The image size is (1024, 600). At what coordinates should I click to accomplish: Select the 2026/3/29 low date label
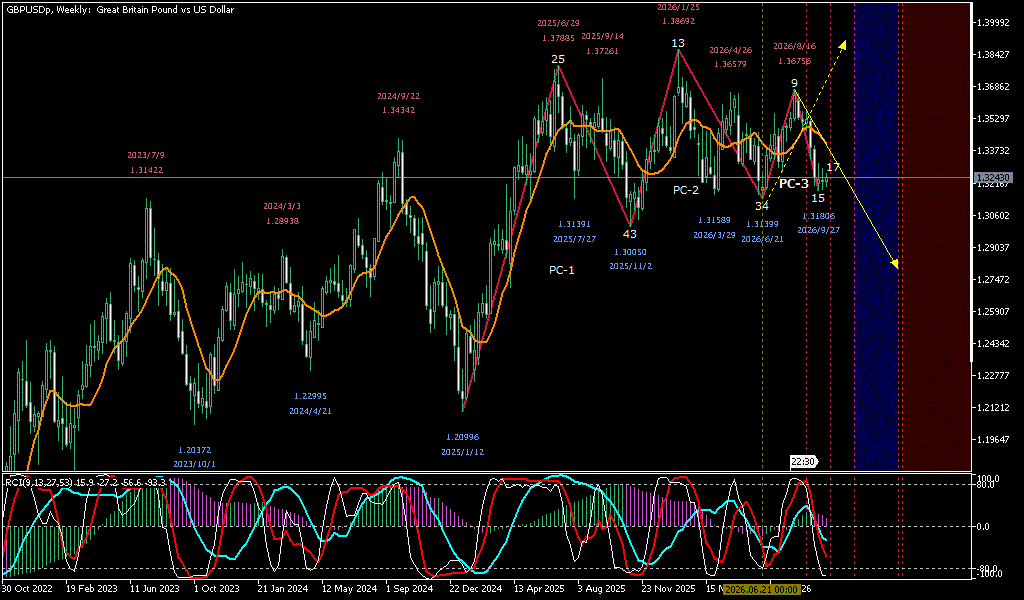tap(714, 234)
